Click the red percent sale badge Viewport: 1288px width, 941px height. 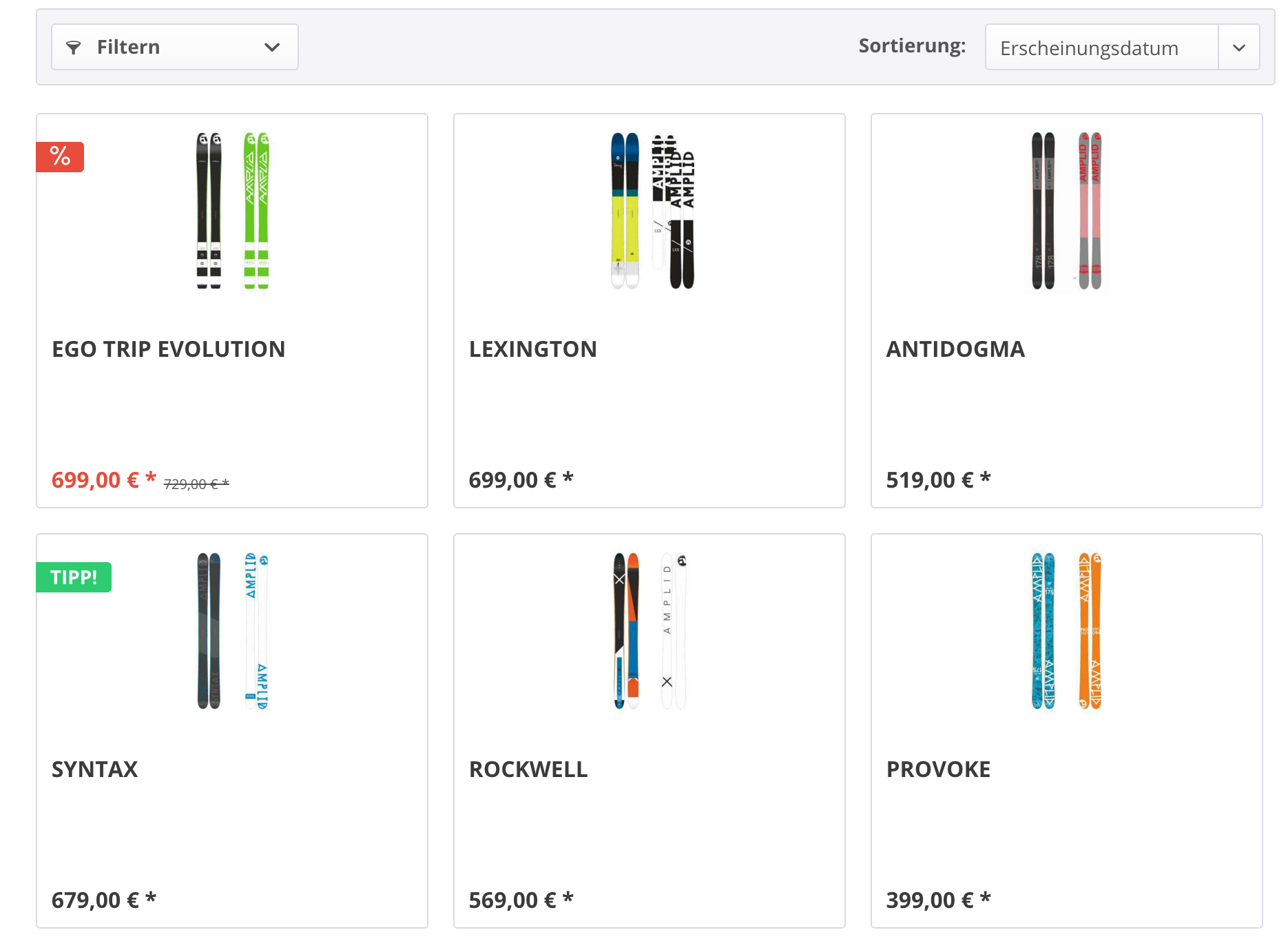pyautogui.click(x=60, y=157)
